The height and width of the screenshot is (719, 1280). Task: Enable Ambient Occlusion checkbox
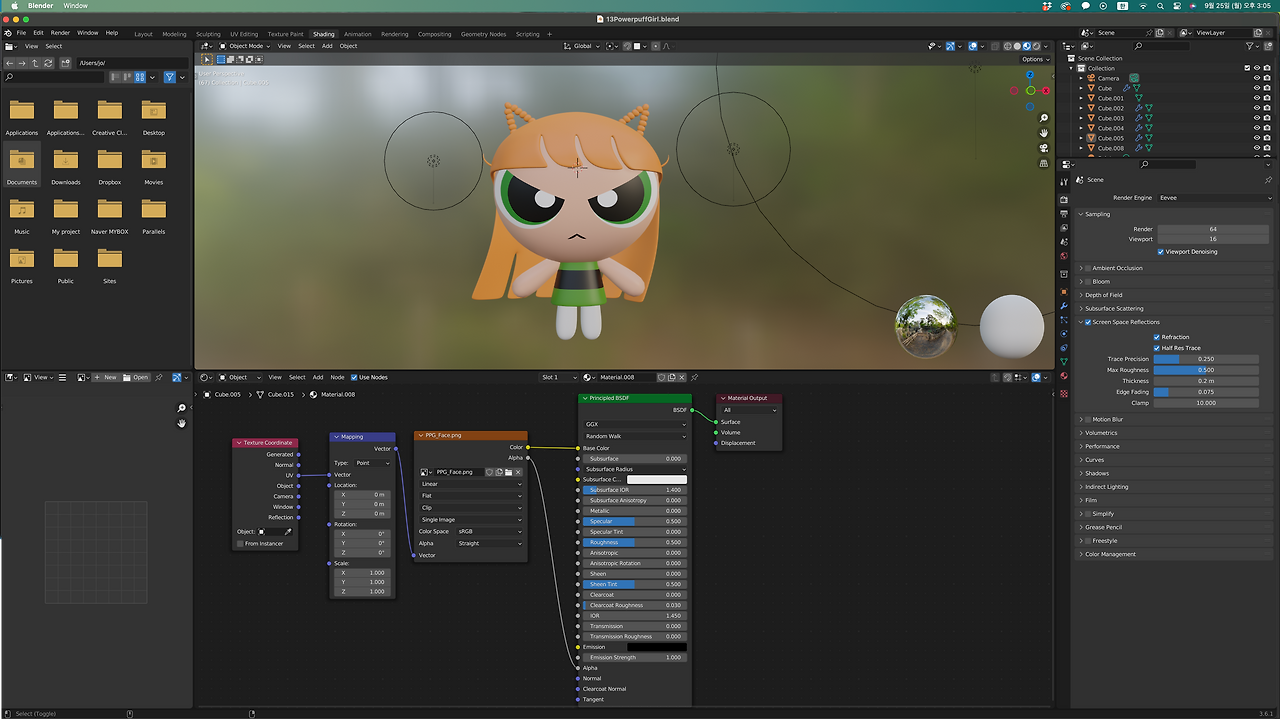pos(1088,268)
